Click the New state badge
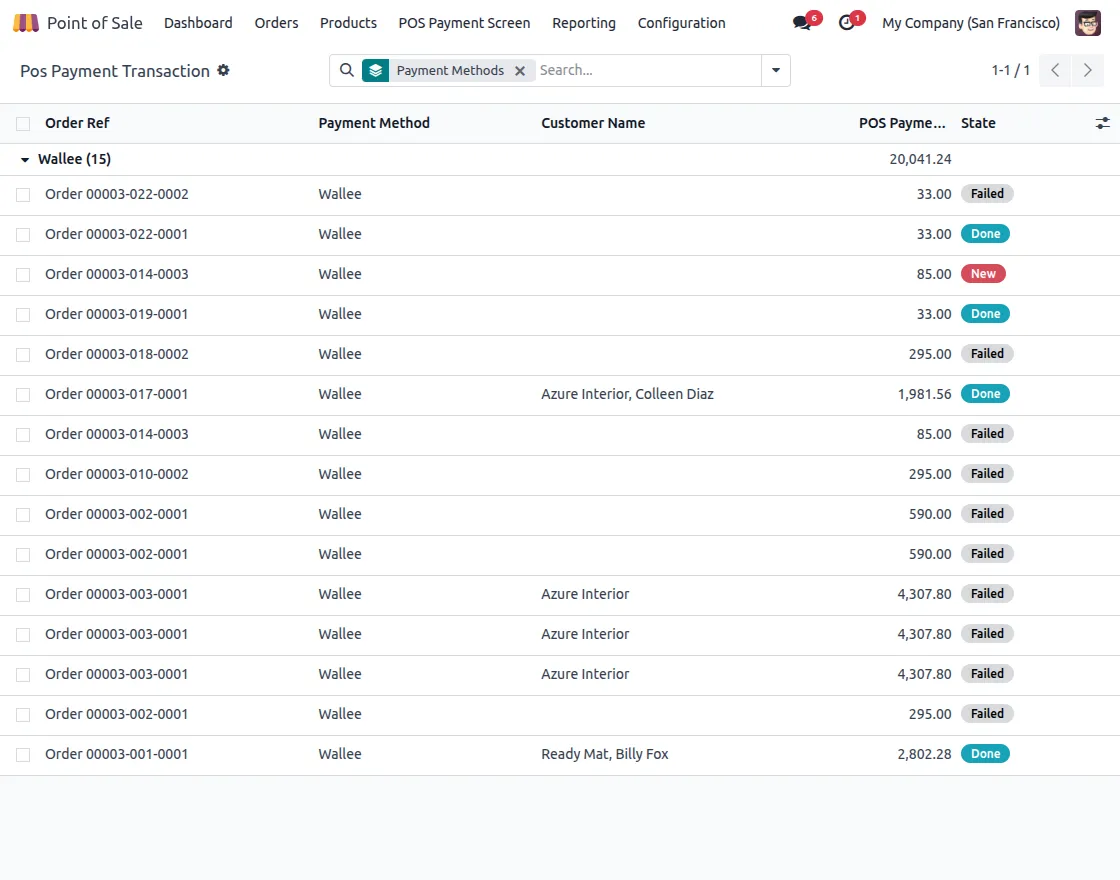The image size is (1120, 880). tap(983, 274)
